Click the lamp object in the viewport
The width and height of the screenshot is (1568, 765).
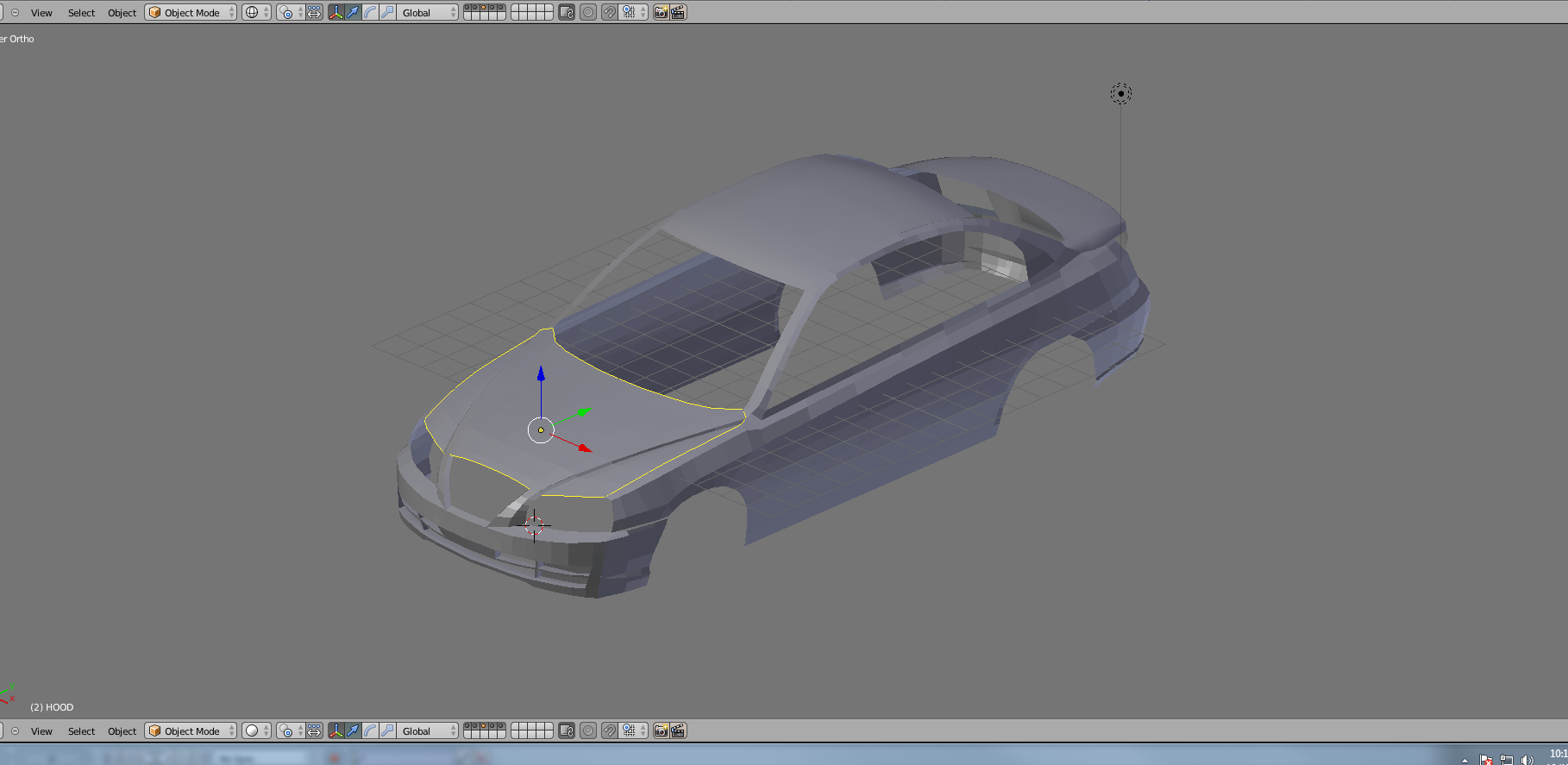click(x=1120, y=94)
